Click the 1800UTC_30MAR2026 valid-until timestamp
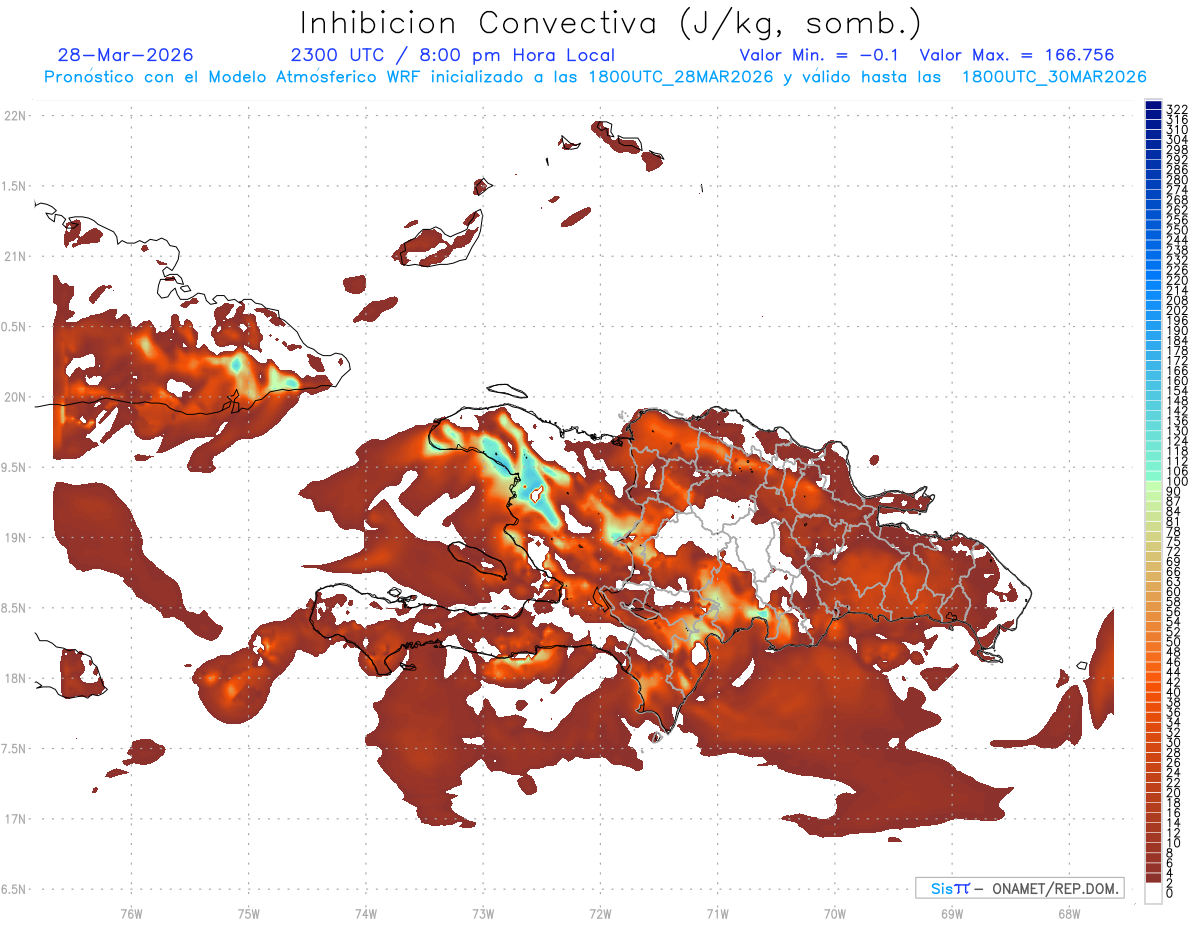This screenshot has height=927, width=1200. (1054, 77)
